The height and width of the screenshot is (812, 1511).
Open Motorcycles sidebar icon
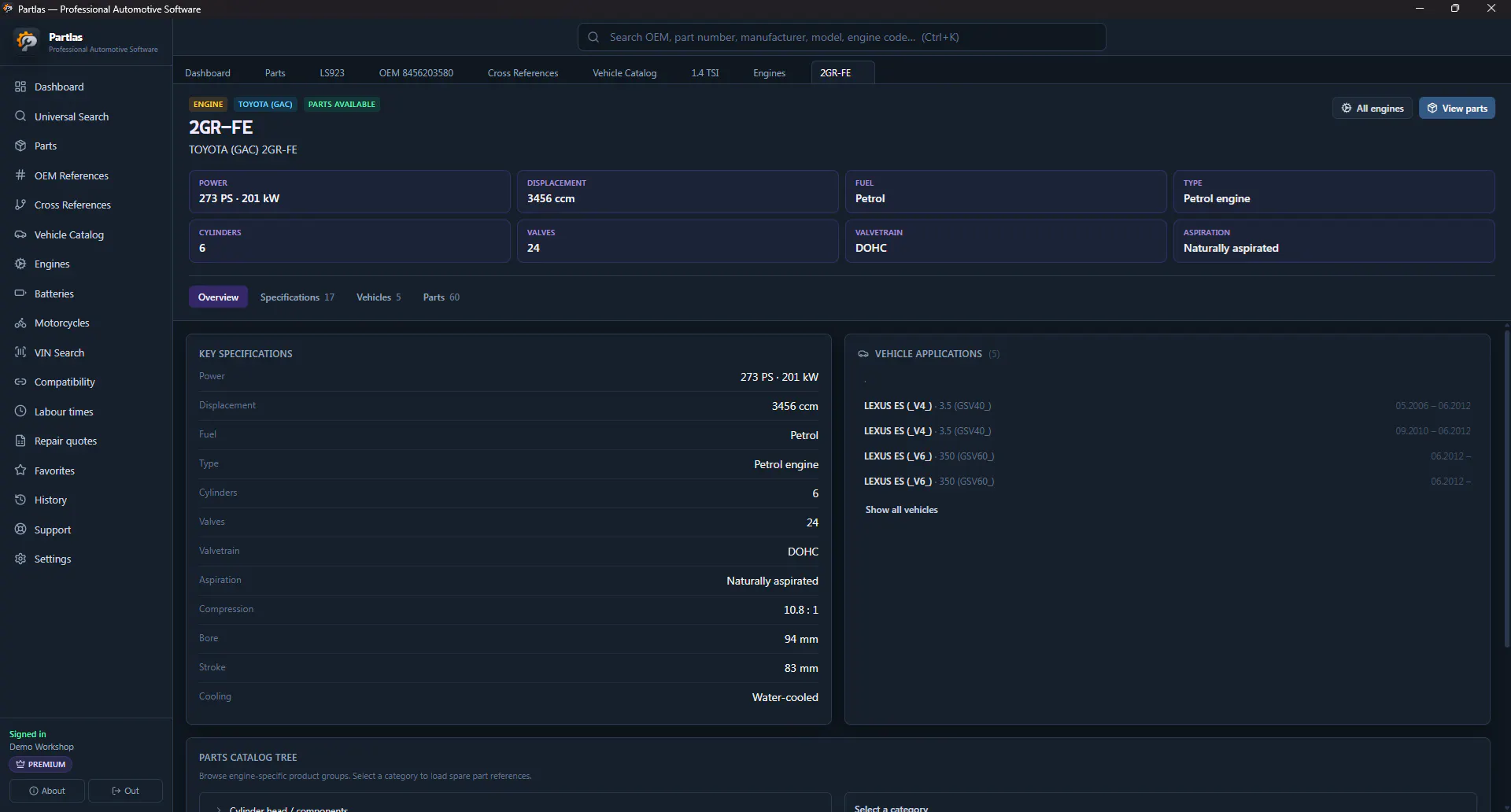[x=20, y=323]
